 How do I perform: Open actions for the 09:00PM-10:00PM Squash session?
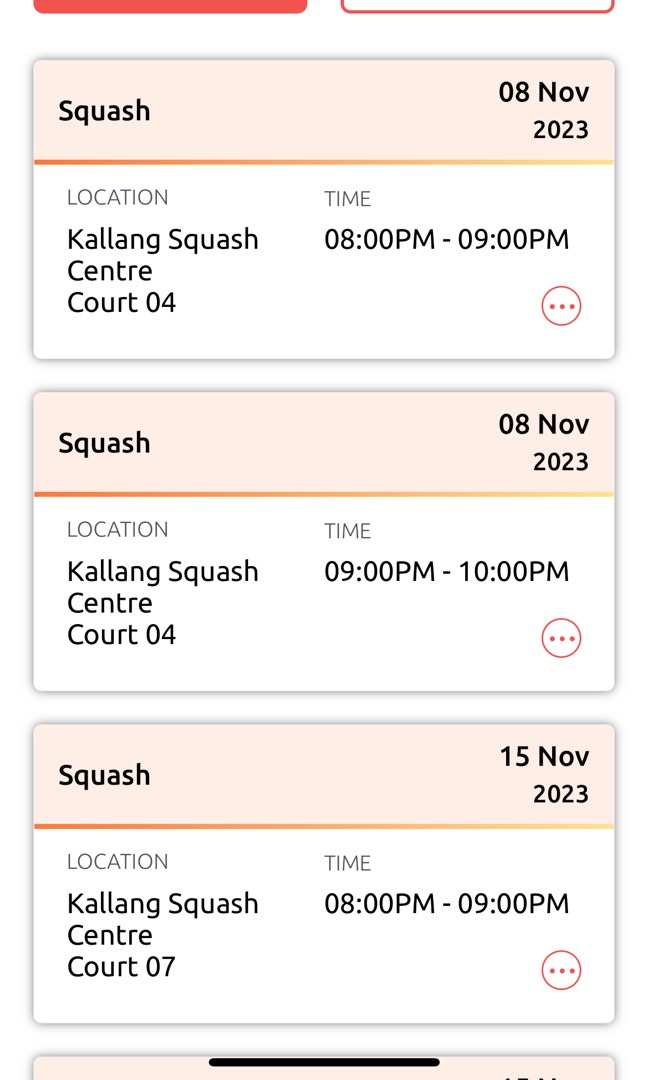pyautogui.click(x=561, y=638)
